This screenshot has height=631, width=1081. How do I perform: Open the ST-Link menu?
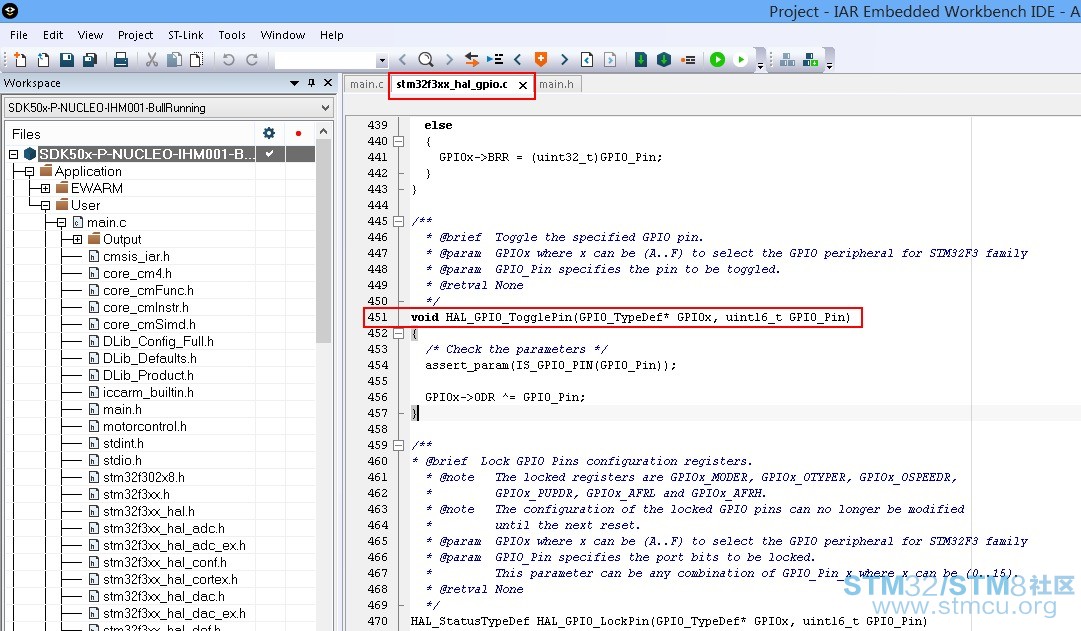click(x=185, y=35)
